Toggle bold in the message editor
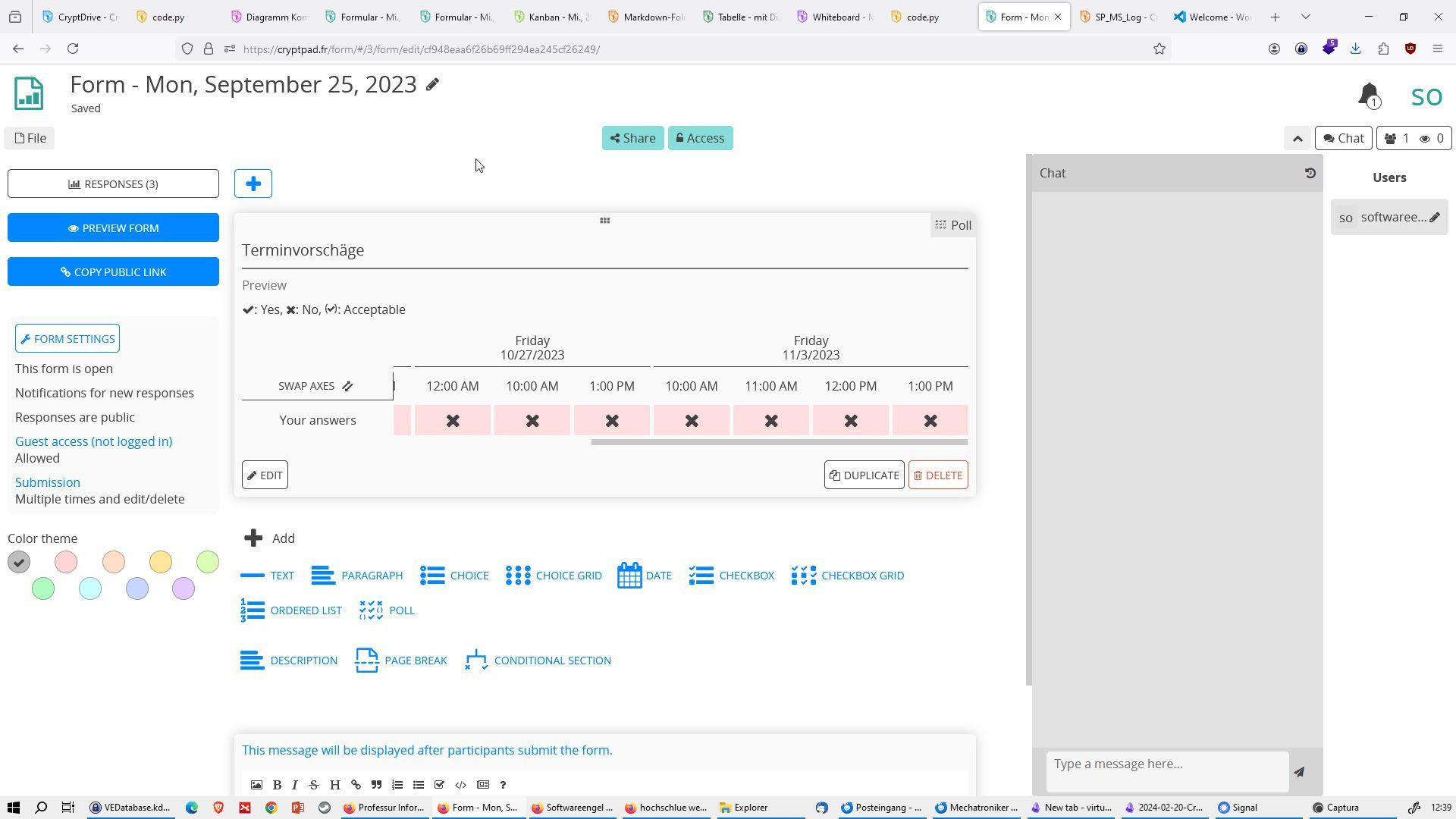The height and width of the screenshot is (819, 1456). [x=277, y=785]
